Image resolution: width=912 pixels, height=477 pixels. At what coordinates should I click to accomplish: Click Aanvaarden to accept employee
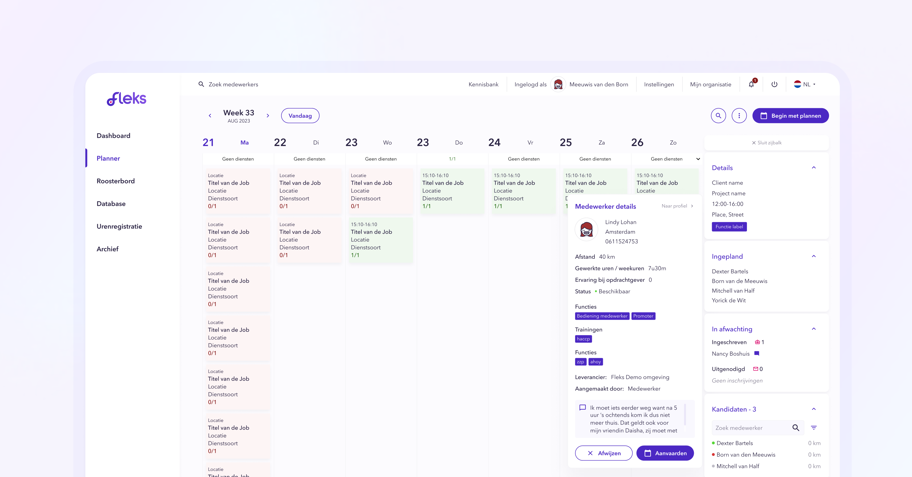[665, 453]
